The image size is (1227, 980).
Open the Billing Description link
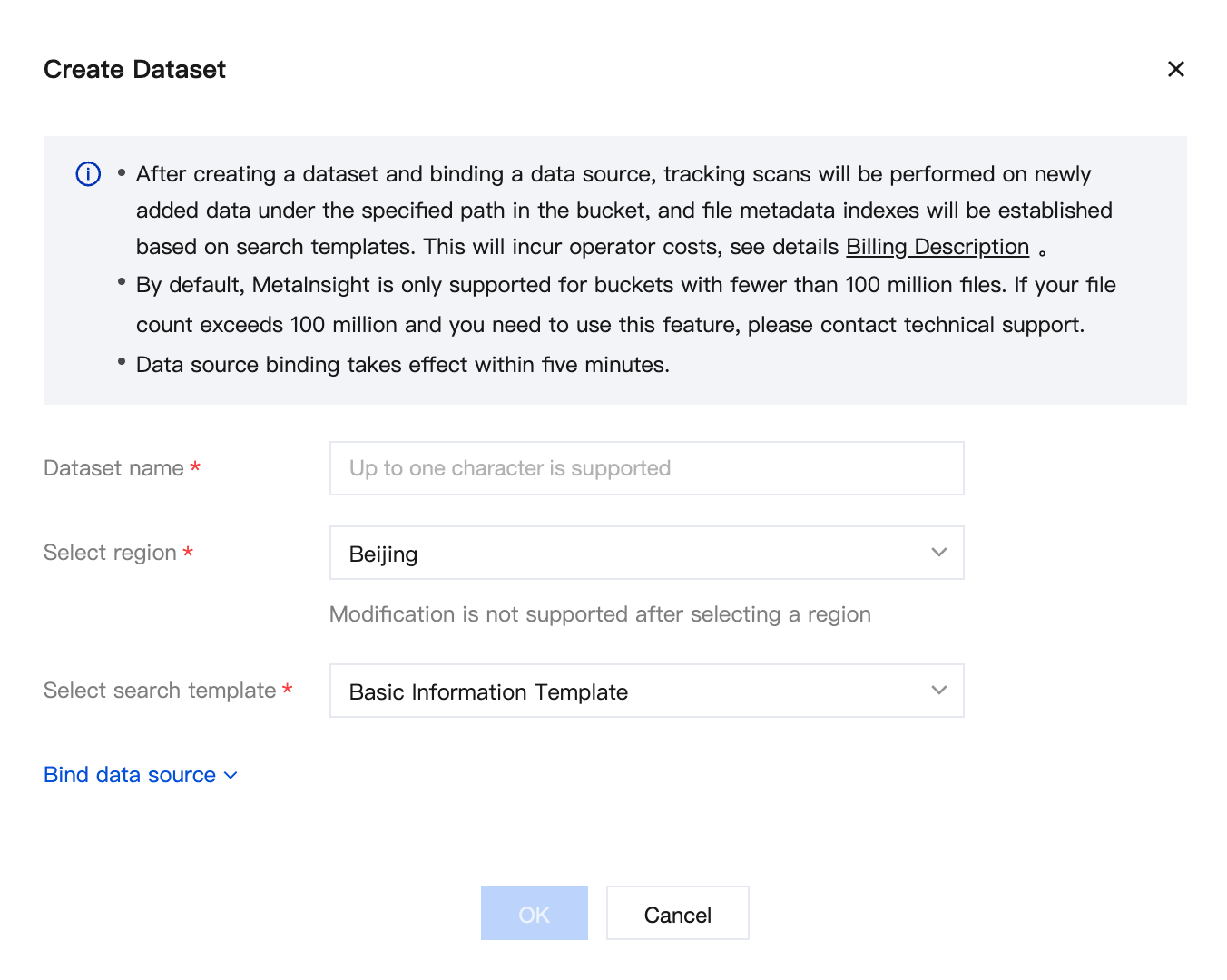pos(937,247)
